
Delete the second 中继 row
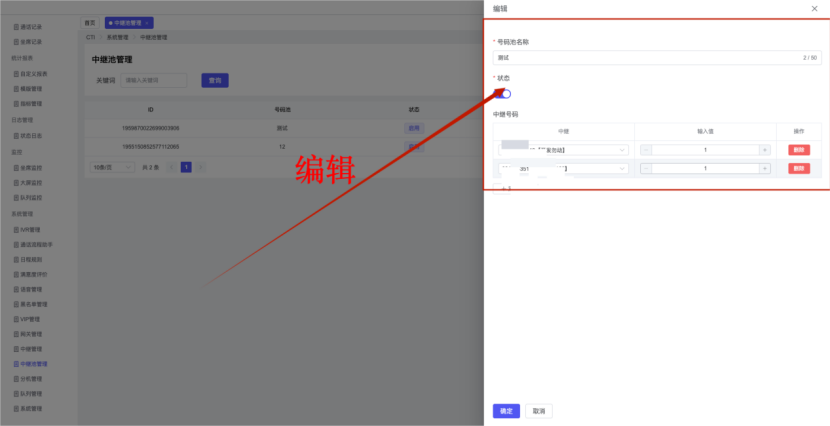click(799, 169)
